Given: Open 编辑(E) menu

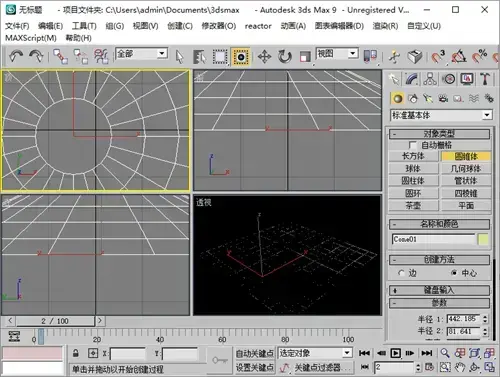Looking at the screenshot, I should click(x=50, y=26).
